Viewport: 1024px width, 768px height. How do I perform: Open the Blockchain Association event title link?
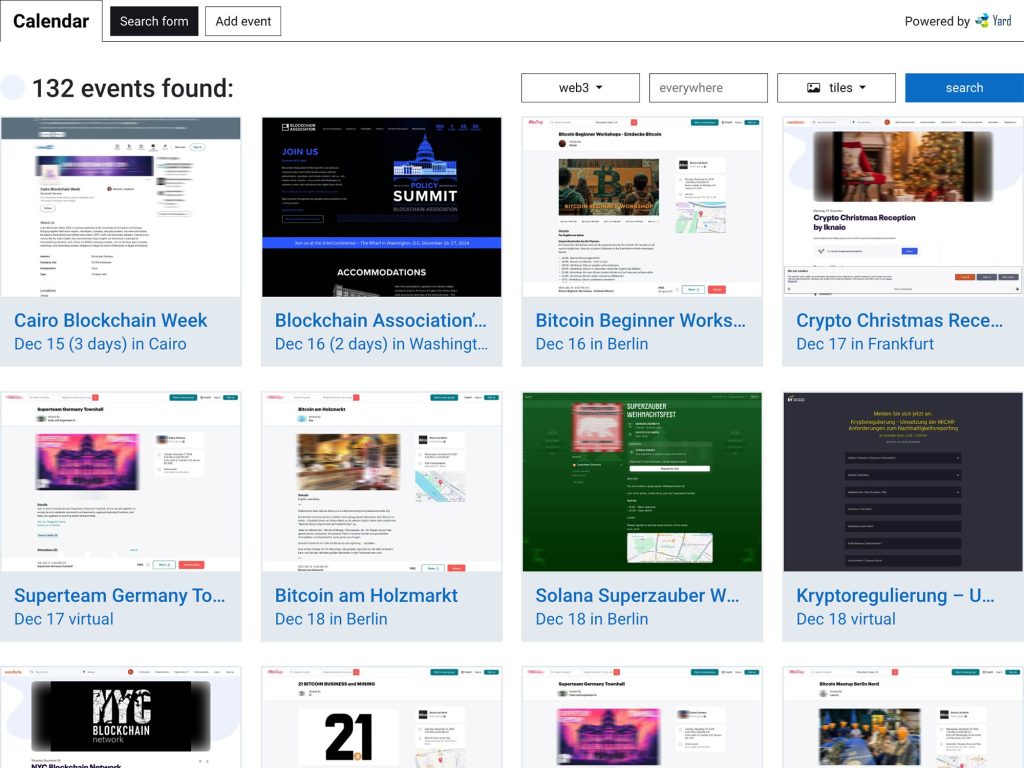(381, 320)
